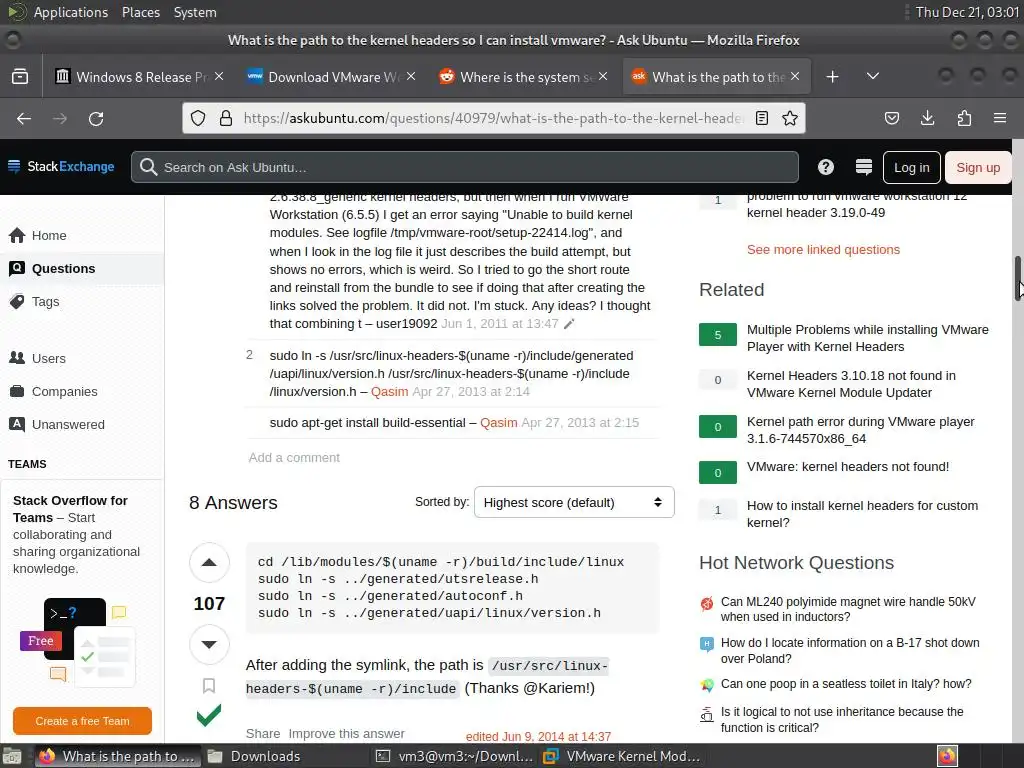Open Kernel path error during VMware player question
1024x768 pixels.
(861, 430)
